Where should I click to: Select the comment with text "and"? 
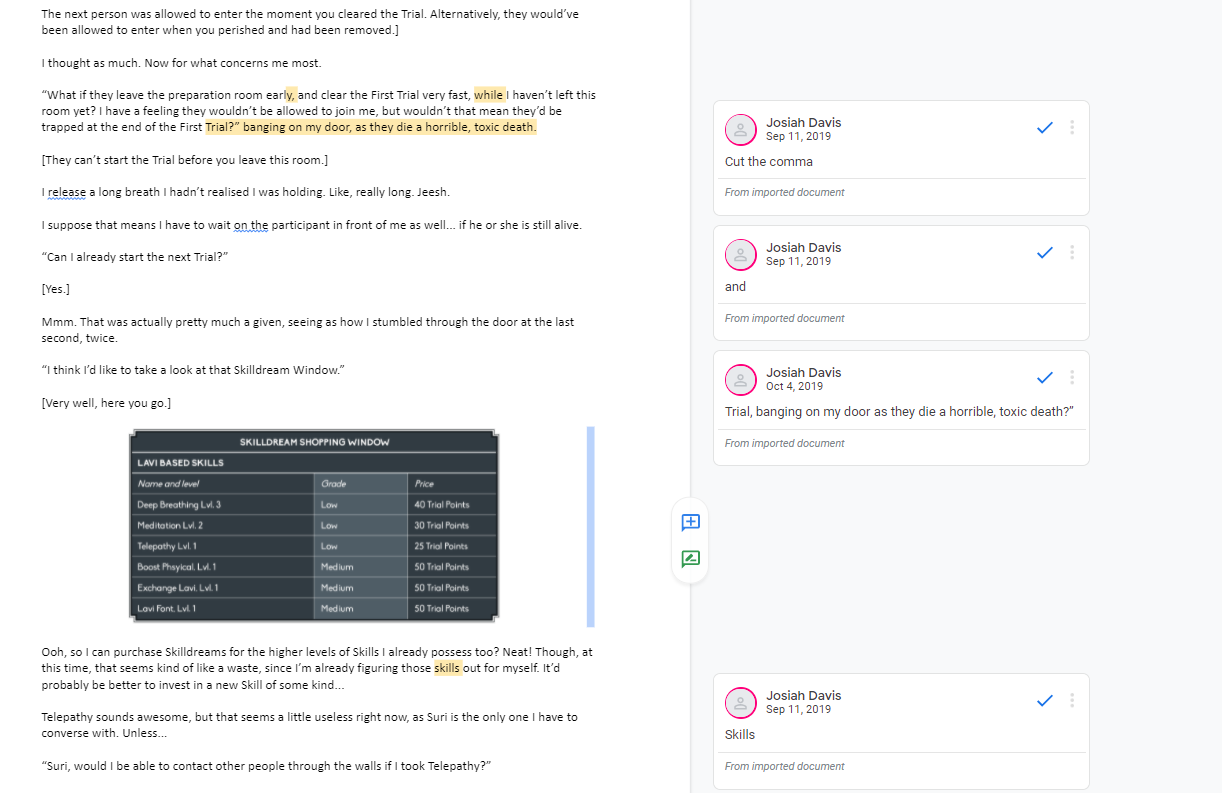coord(901,283)
